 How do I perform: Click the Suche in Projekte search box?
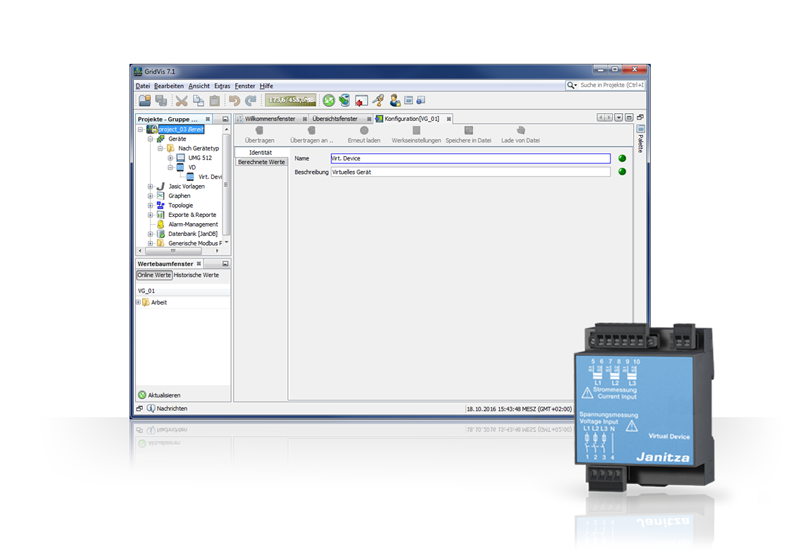coord(611,85)
